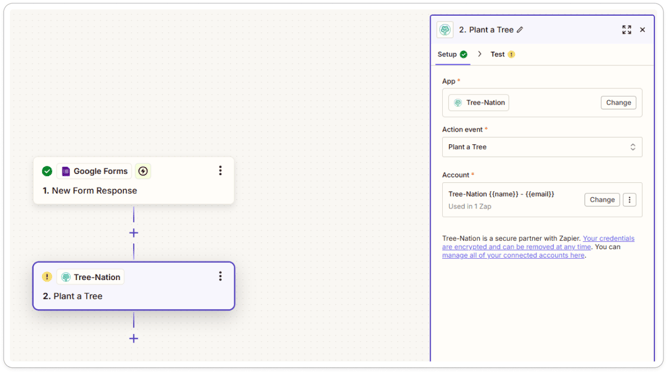Open the three-dot menu on Plant a Tree step
The width and height of the screenshot is (670, 372).
click(220, 276)
